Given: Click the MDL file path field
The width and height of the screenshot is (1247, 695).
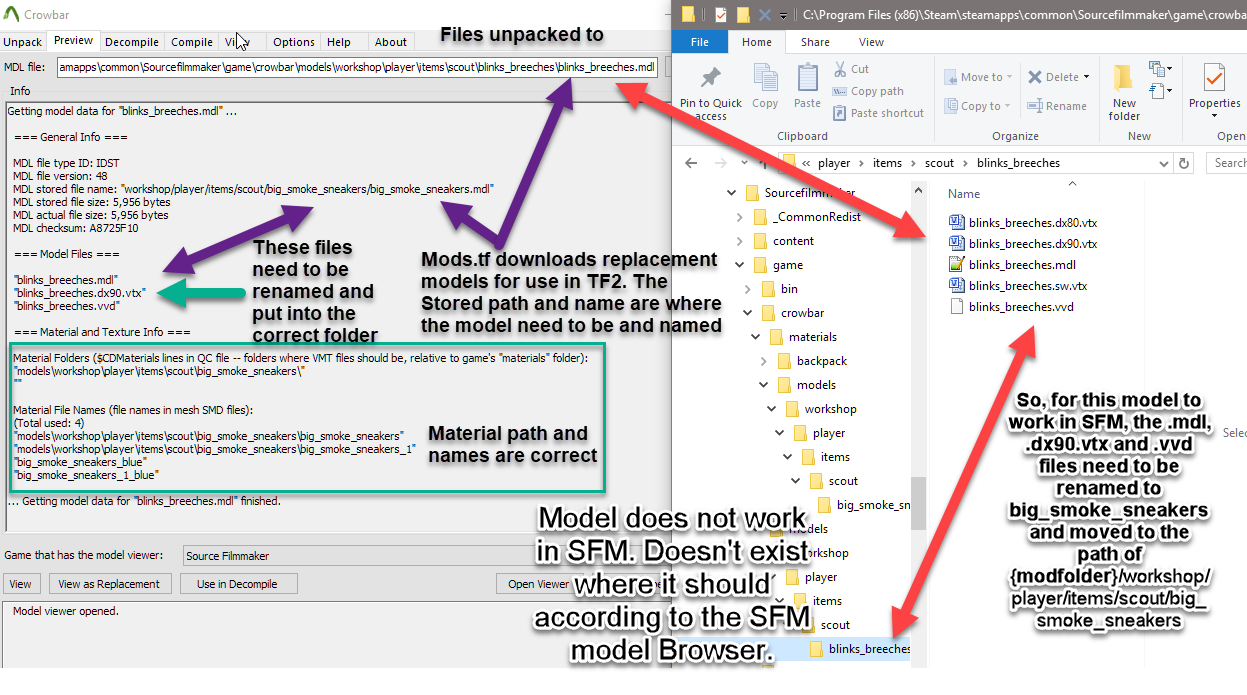Looking at the screenshot, I should [357, 67].
